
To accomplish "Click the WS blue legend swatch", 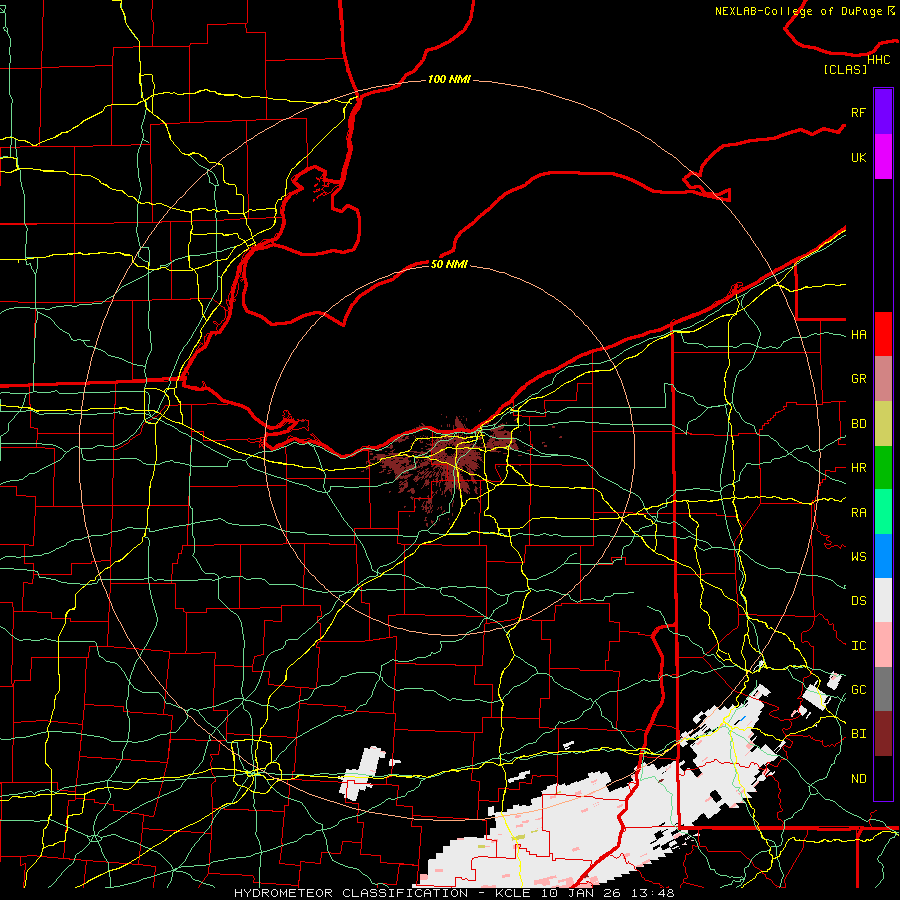I will pyautogui.click(x=883, y=556).
